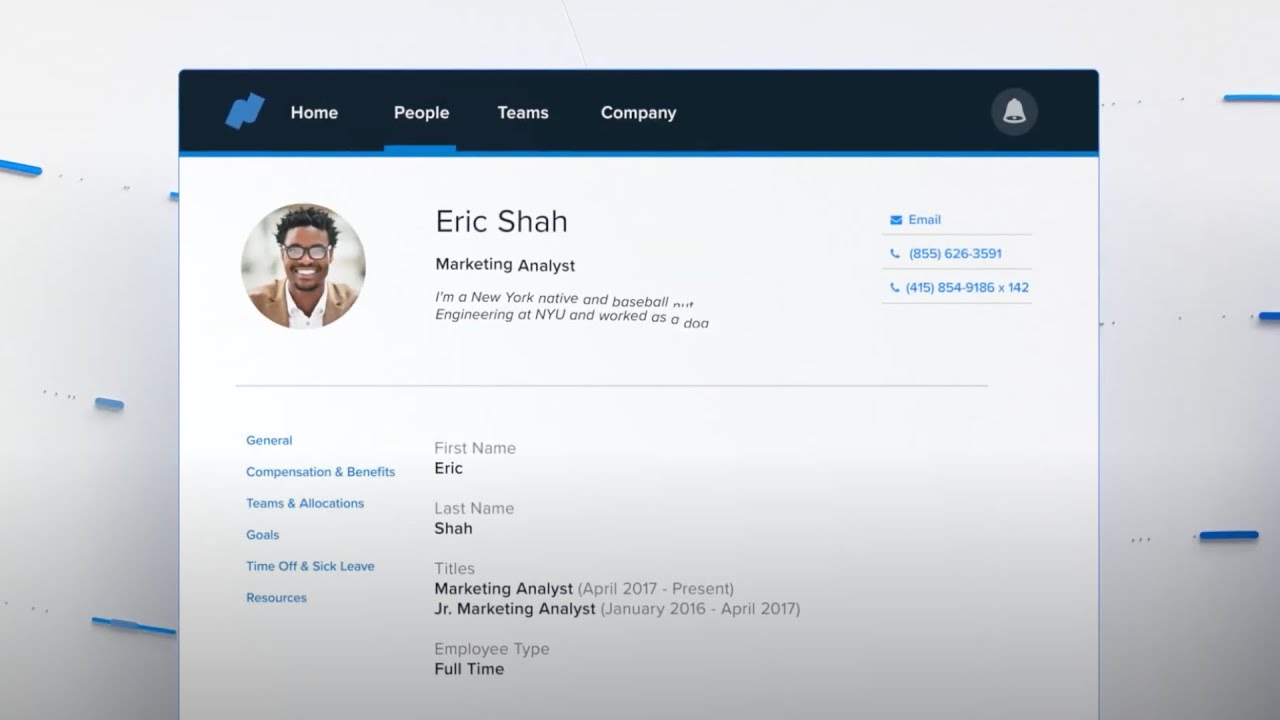Click the Employee Type label
Screen dimensions: 1280x720
pyautogui.click(x=492, y=649)
